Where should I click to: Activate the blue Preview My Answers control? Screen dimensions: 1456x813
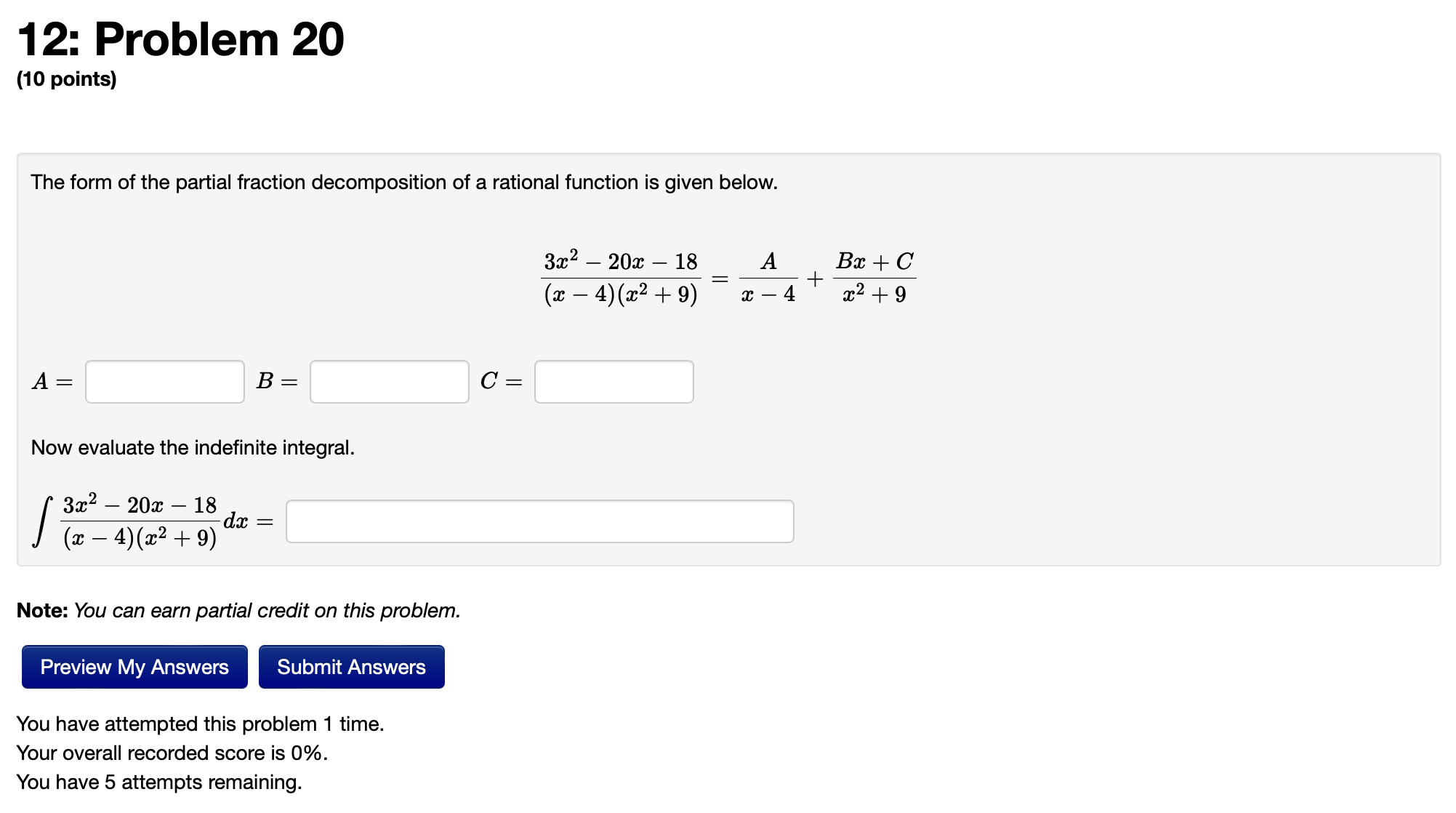pos(134,666)
